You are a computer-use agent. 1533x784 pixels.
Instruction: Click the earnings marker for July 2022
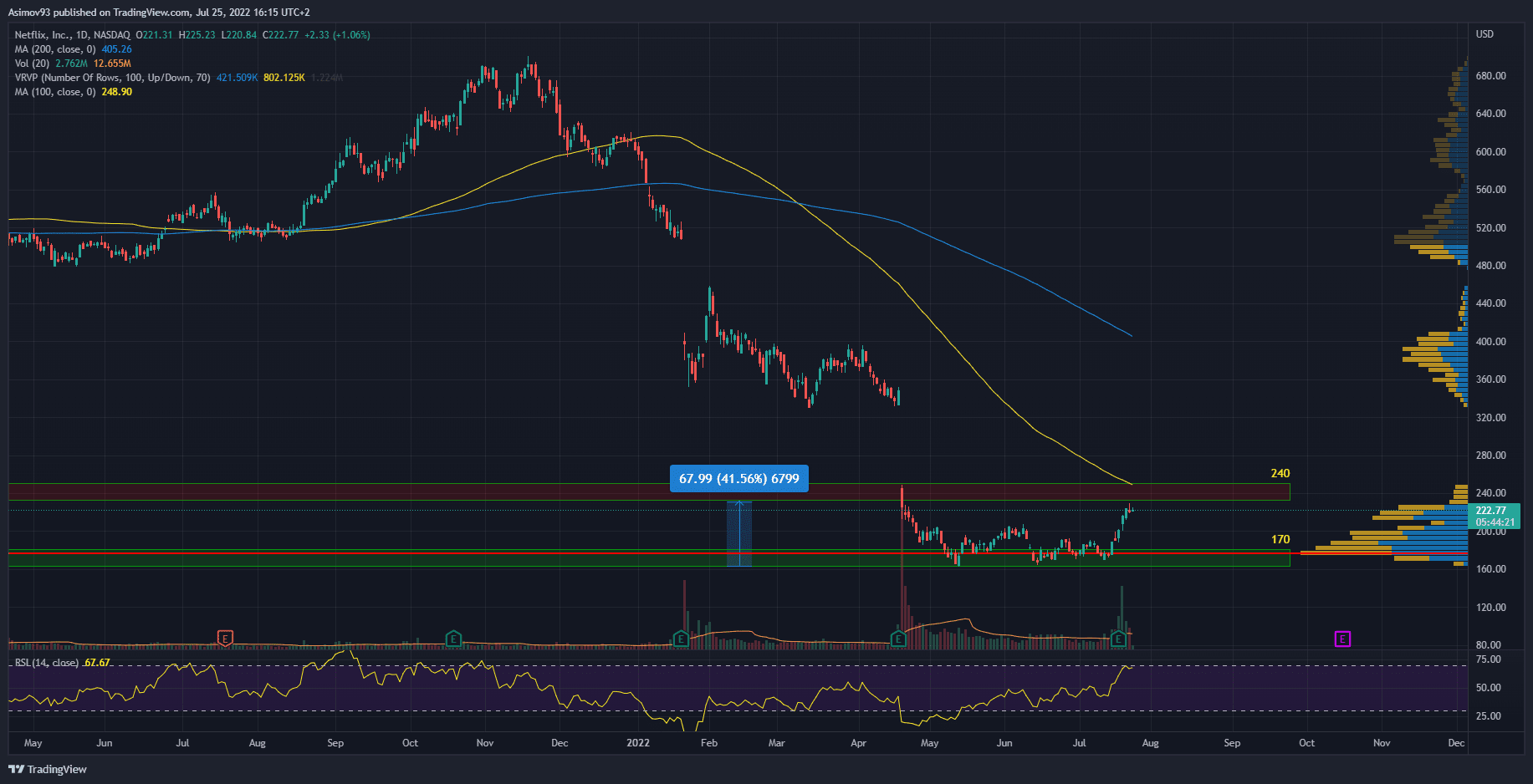(1118, 639)
